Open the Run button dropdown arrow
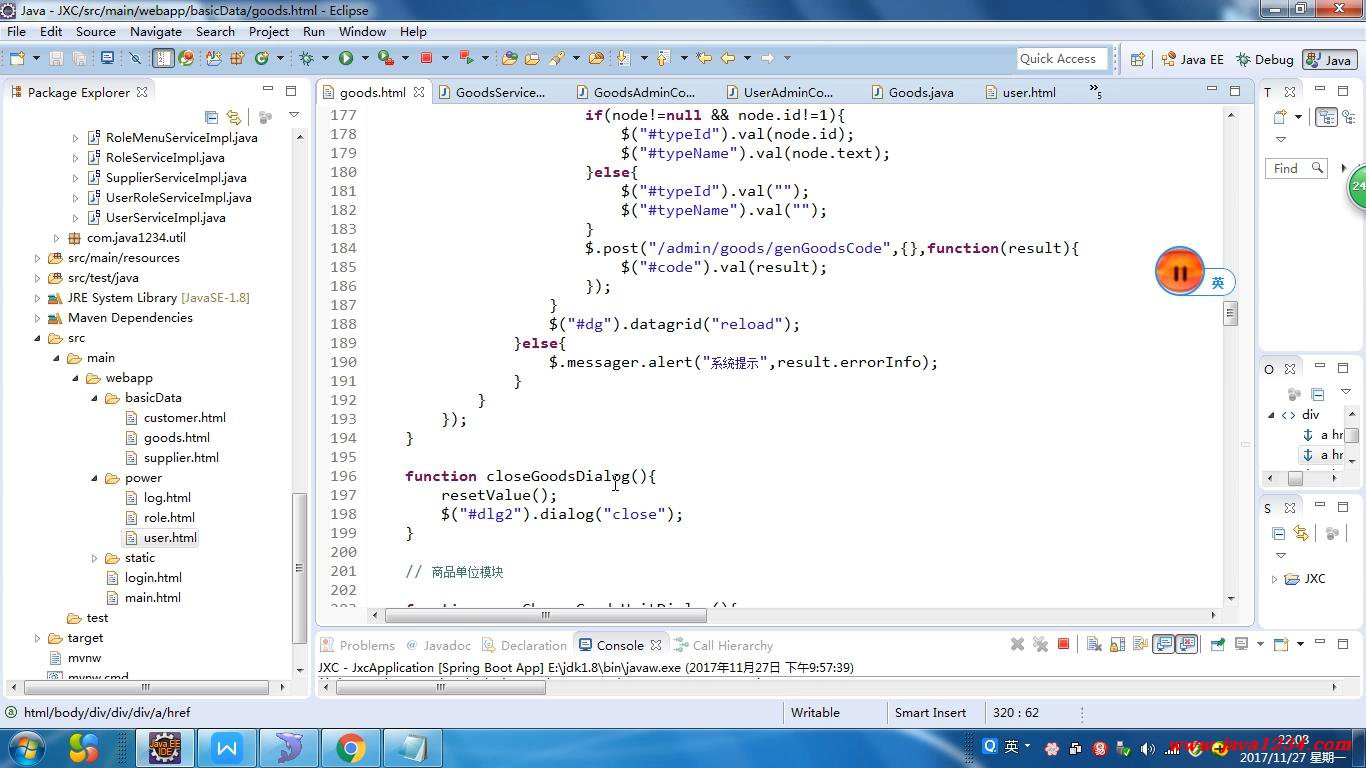This screenshot has width=1366, height=768. [366, 58]
